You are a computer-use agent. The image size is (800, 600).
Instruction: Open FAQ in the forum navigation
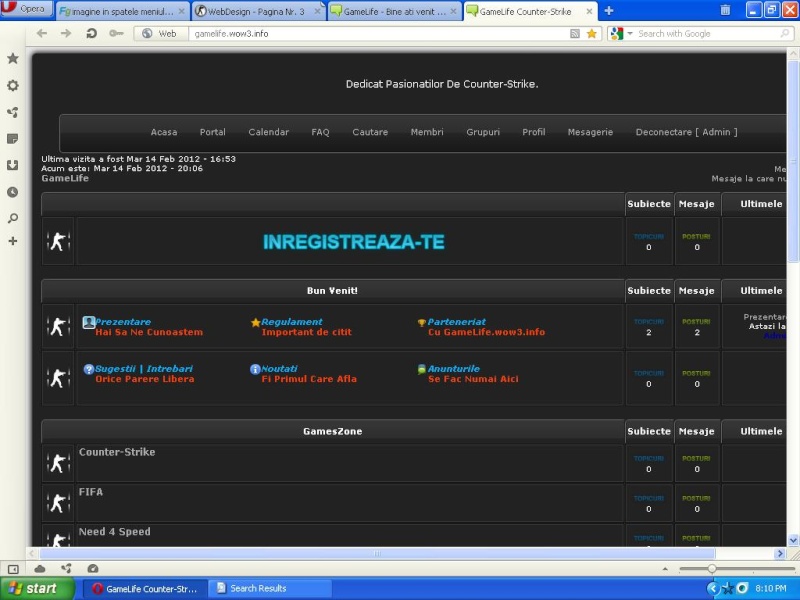320,132
